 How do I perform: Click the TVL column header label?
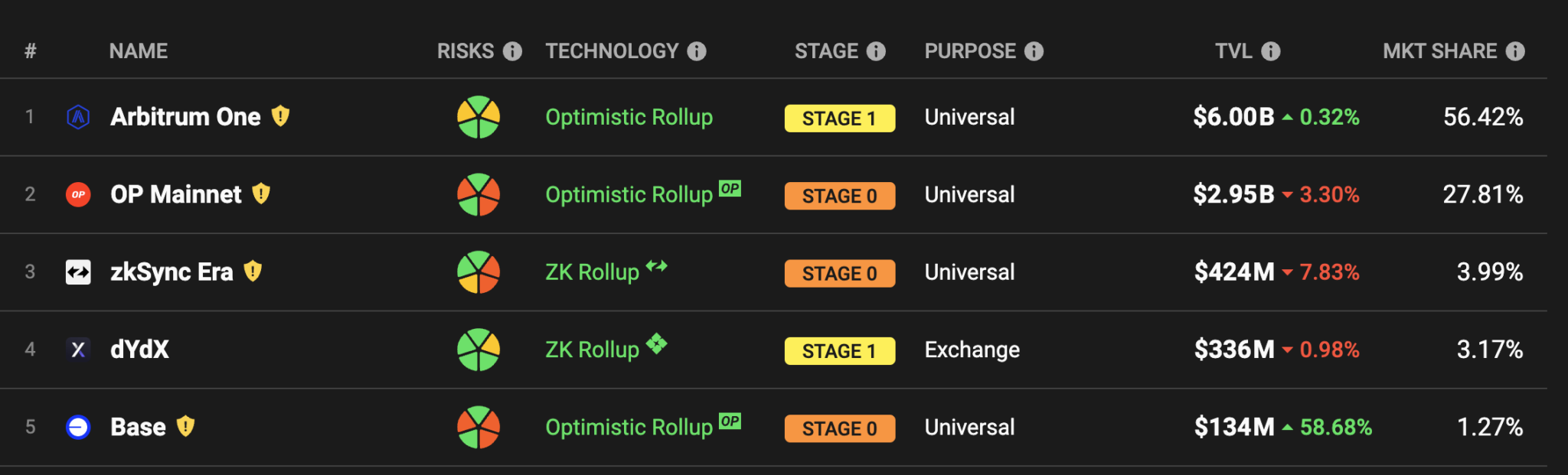coord(1233,51)
